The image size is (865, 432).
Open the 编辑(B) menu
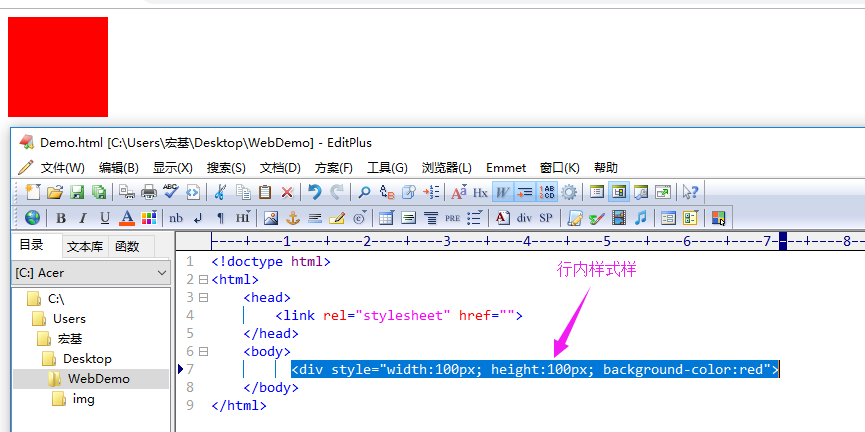[x=119, y=168]
